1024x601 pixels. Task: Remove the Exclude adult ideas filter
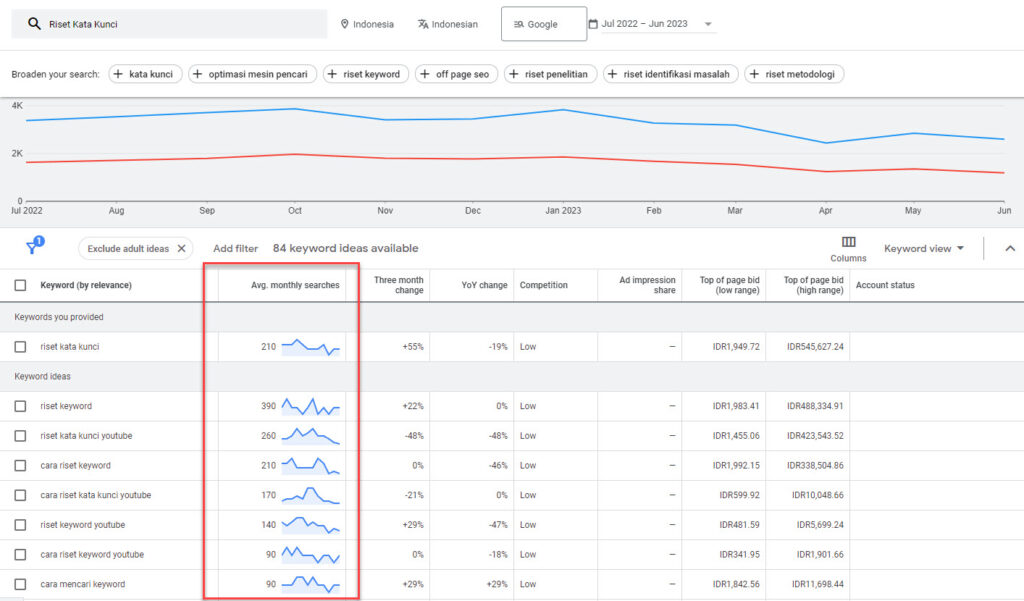pyautogui.click(x=182, y=248)
